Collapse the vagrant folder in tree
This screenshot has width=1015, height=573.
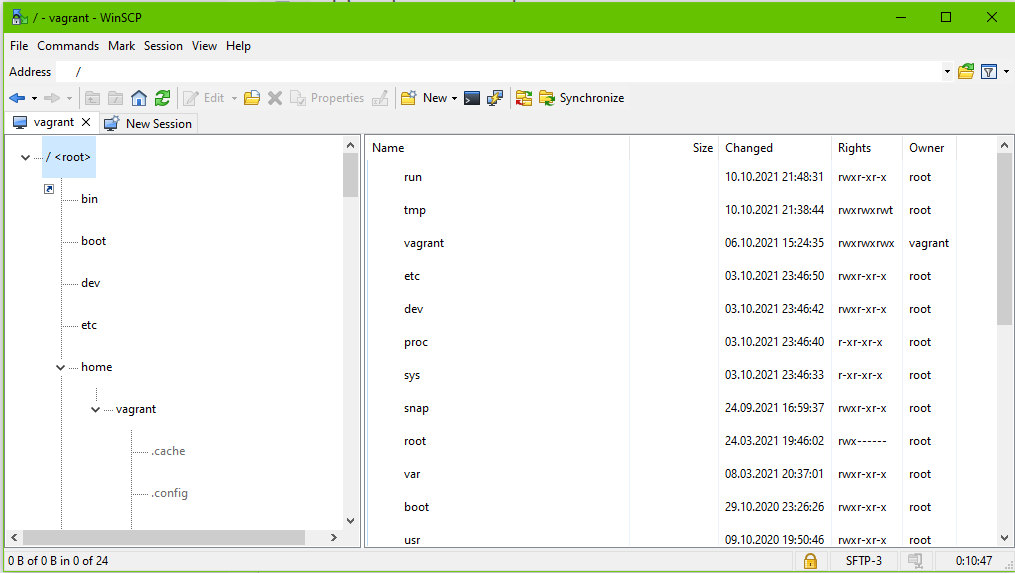point(95,410)
